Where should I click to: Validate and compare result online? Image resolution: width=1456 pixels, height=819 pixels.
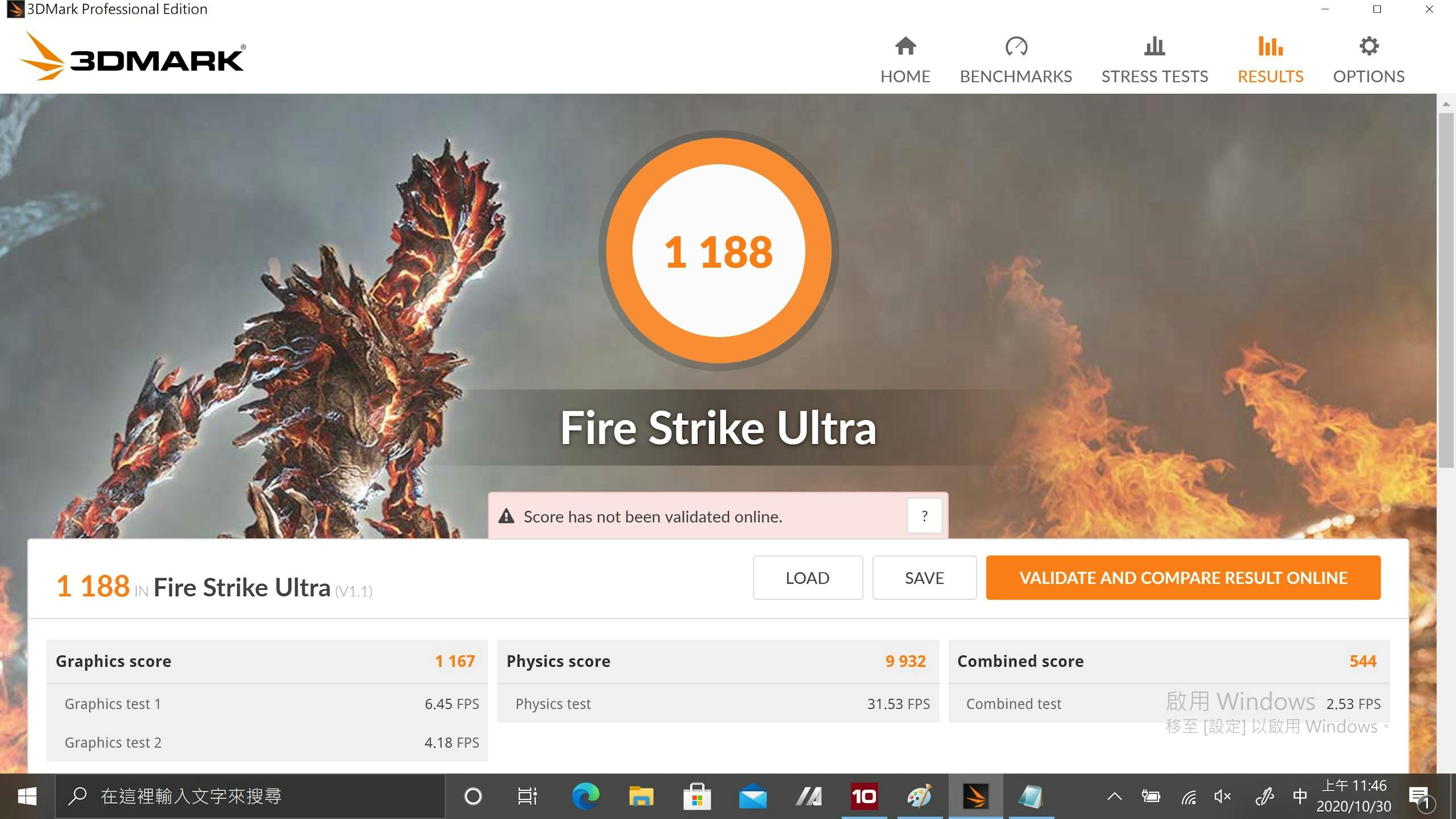tap(1183, 577)
